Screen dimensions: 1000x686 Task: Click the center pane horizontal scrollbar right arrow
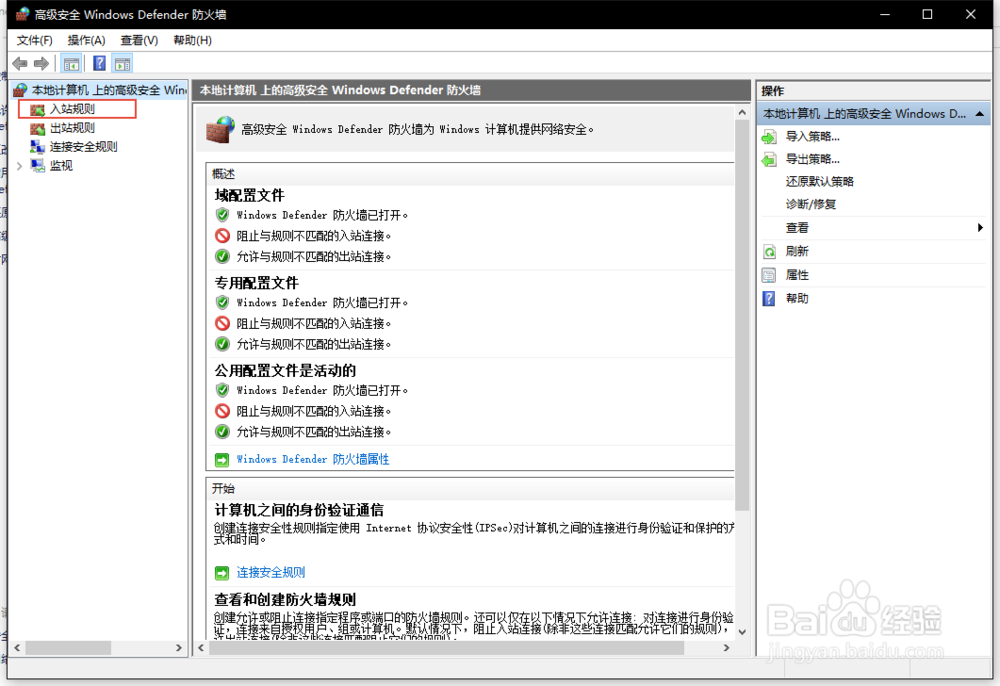[x=726, y=648]
